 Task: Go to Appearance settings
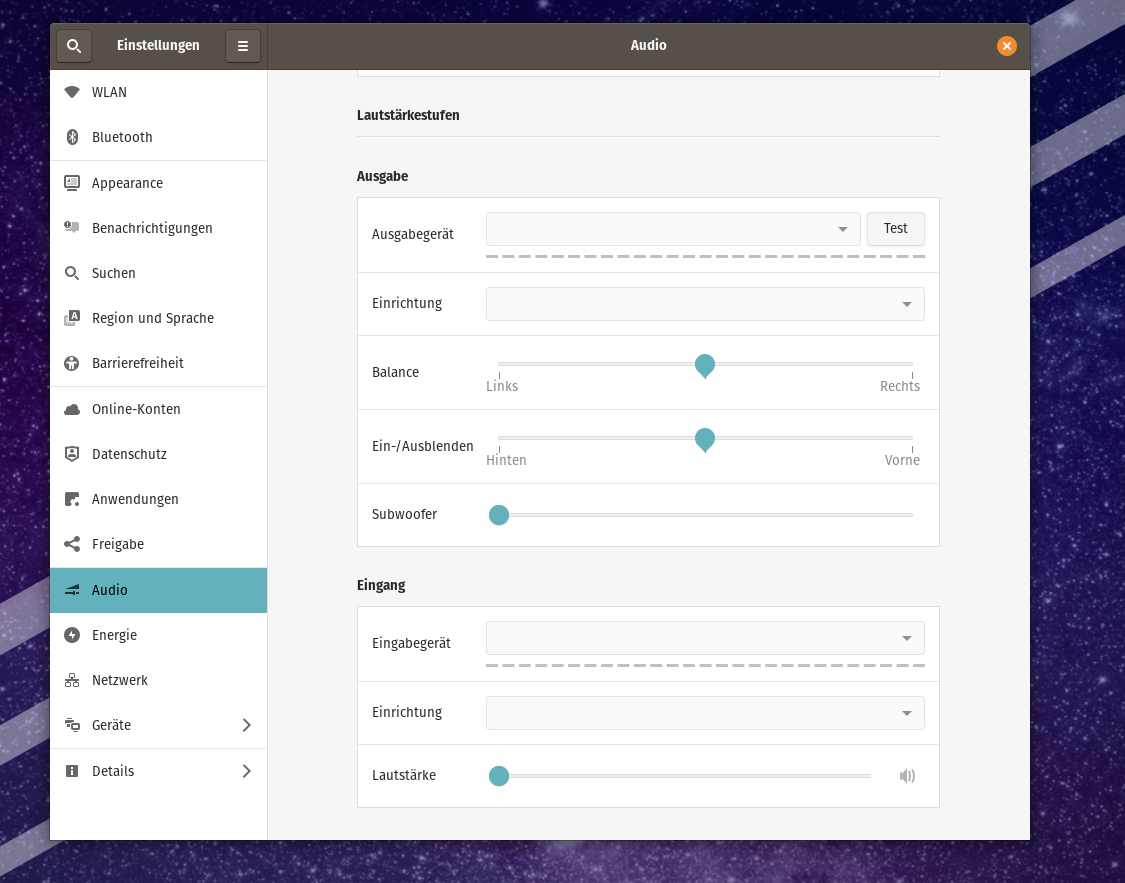pos(159,183)
